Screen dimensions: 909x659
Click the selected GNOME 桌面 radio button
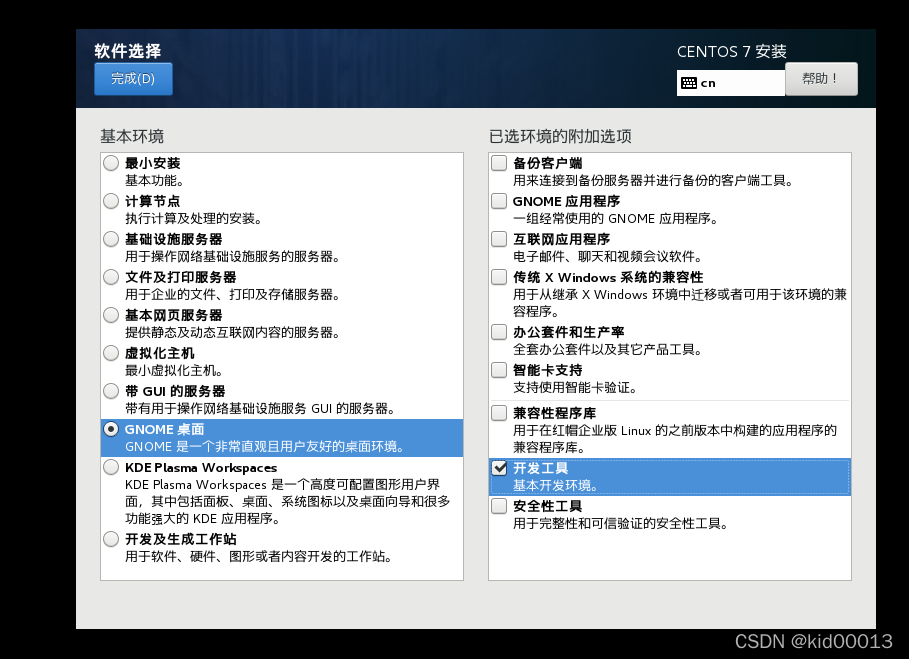(x=111, y=429)
